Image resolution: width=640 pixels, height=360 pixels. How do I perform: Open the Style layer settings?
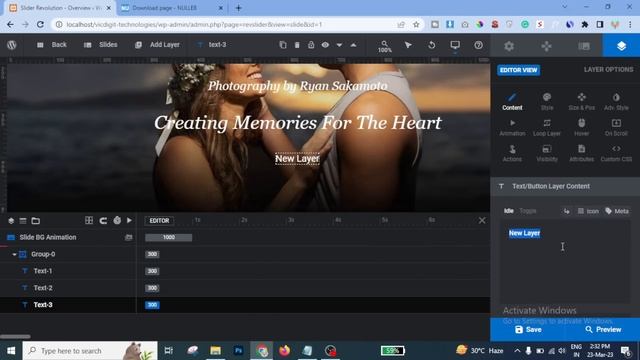[547, 102]
